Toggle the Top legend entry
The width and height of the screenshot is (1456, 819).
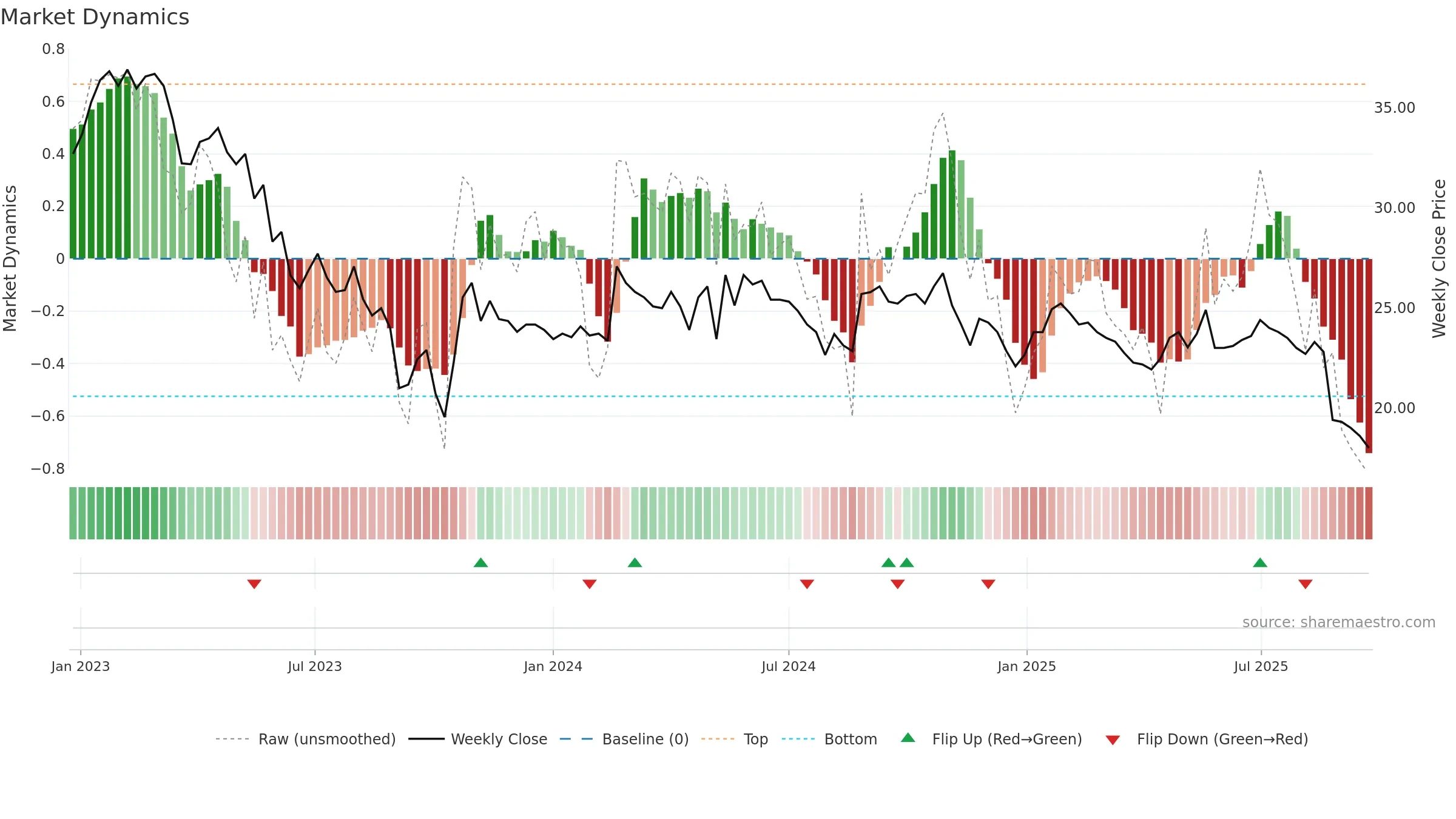[734, 739]
